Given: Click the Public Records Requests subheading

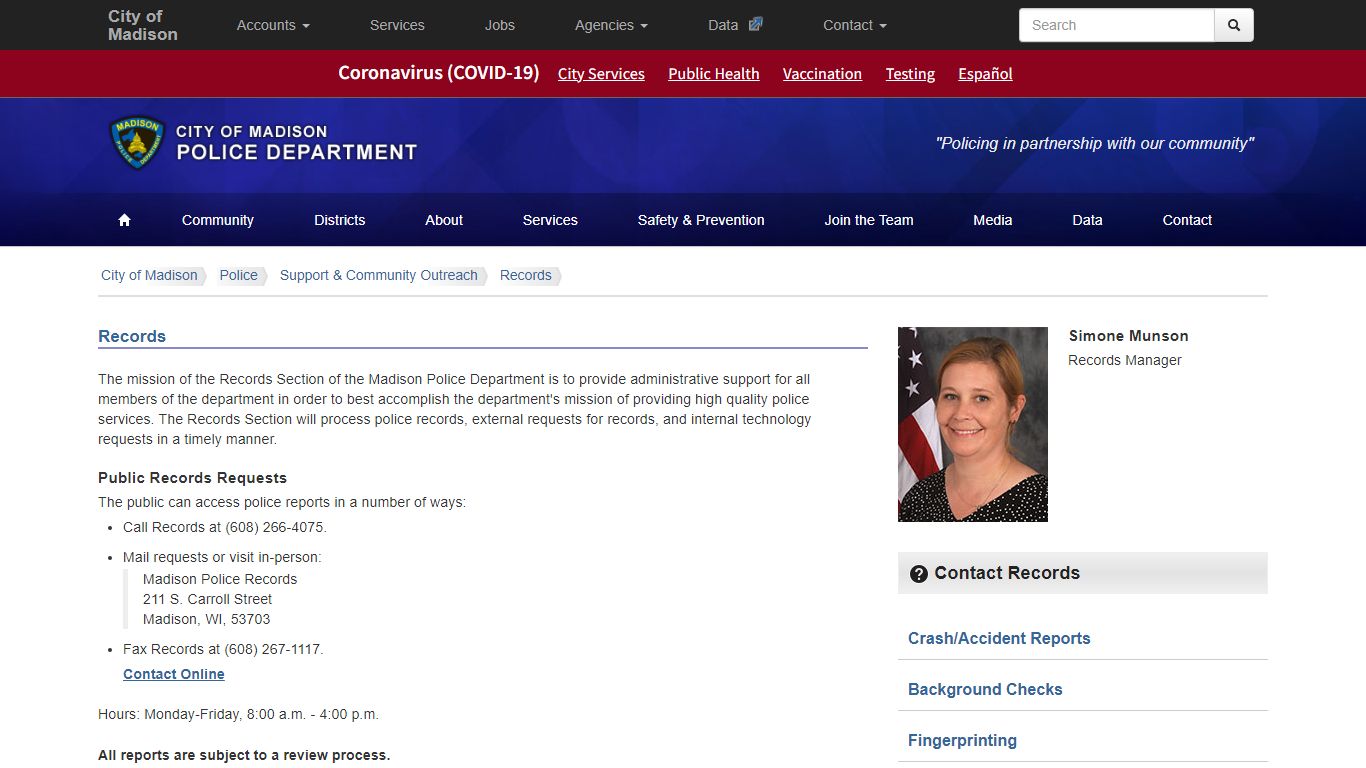Looking at the screenshot, I should pyautogui.click(x=192, y=478).
